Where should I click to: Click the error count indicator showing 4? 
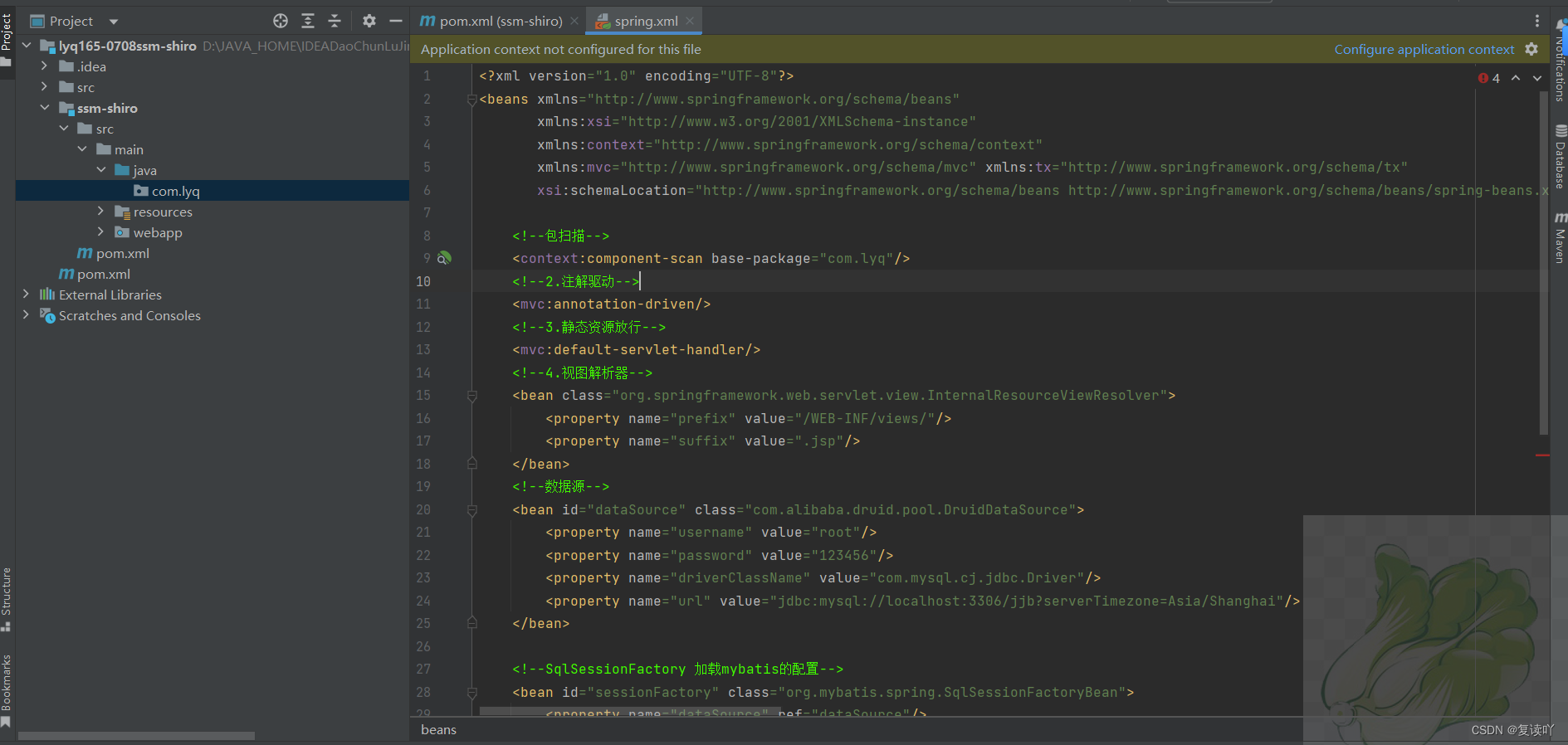pyautogui.click(x=1490, y=78)
